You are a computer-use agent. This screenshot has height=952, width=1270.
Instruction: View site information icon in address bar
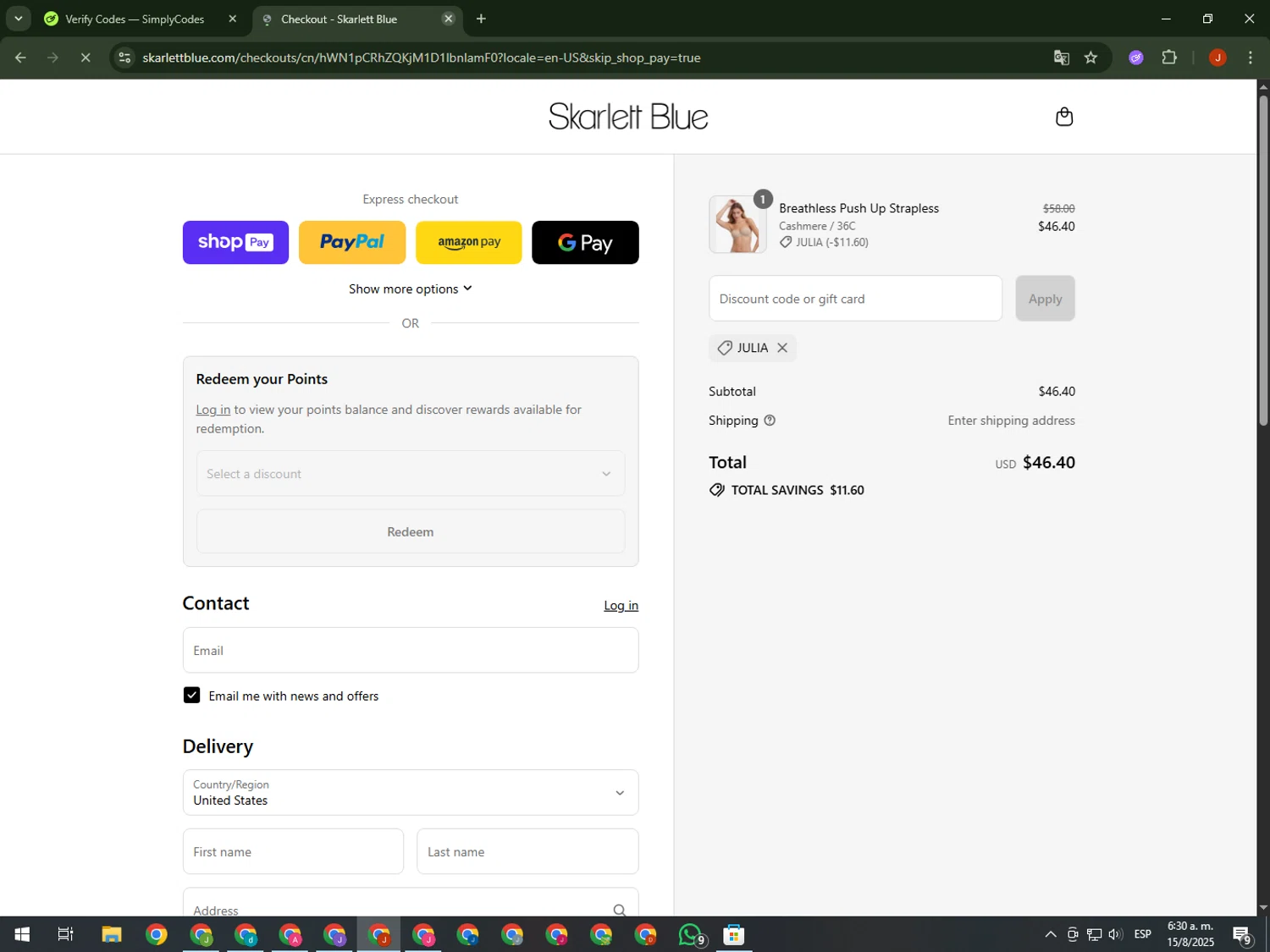click(124, 58)
